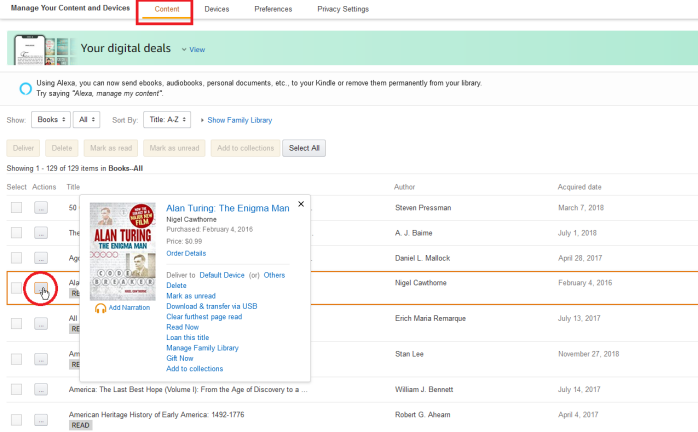Click the Title column header
The width and height of the screenshot is (698, 432).
pos(73,187)
